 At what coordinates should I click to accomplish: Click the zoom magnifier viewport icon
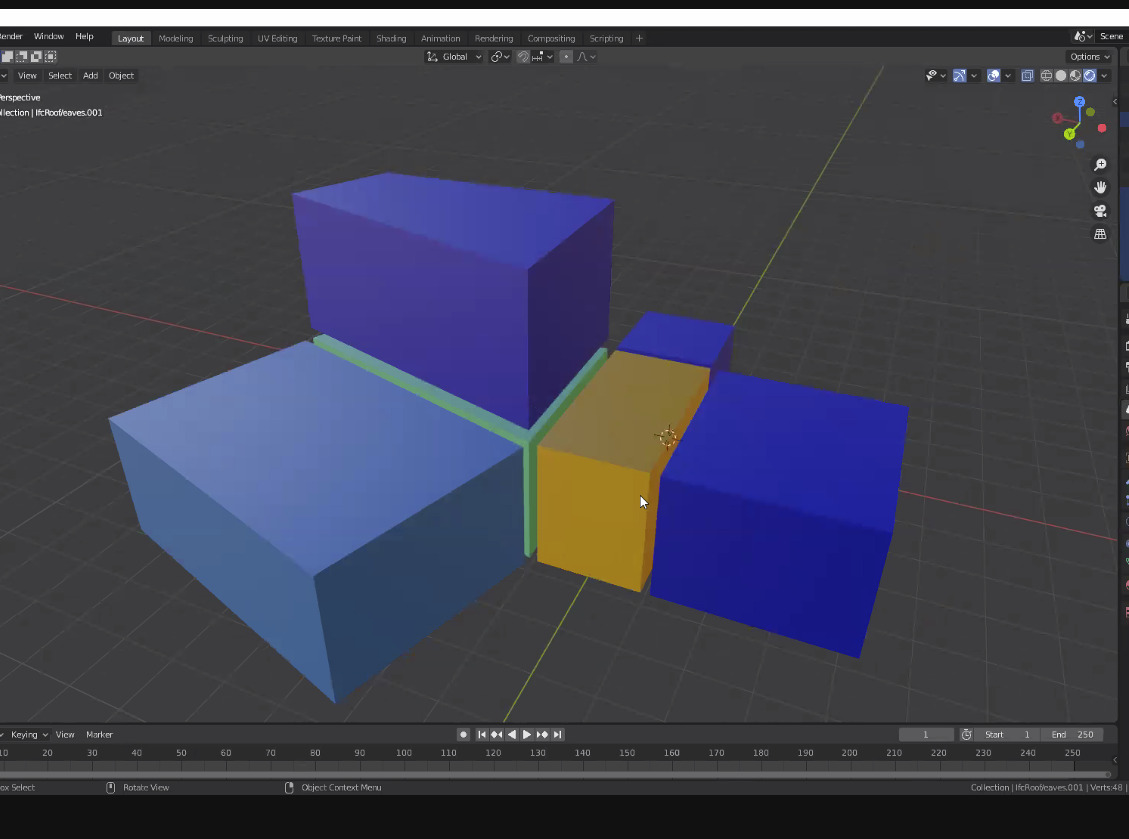(1100, 165)
